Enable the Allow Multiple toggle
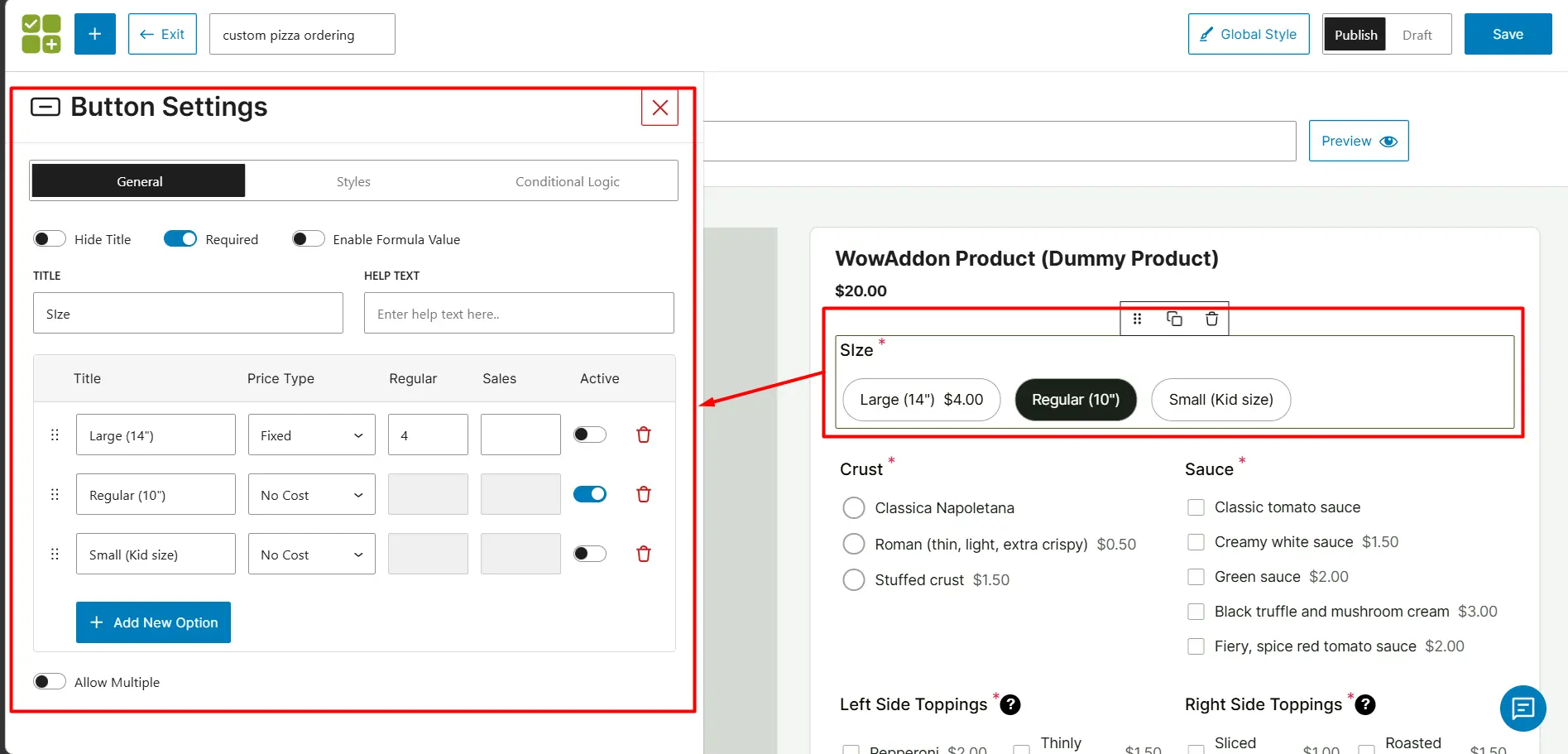This screenshot has height=754, width=1568. pyautogui.click(x=49, y=680)
